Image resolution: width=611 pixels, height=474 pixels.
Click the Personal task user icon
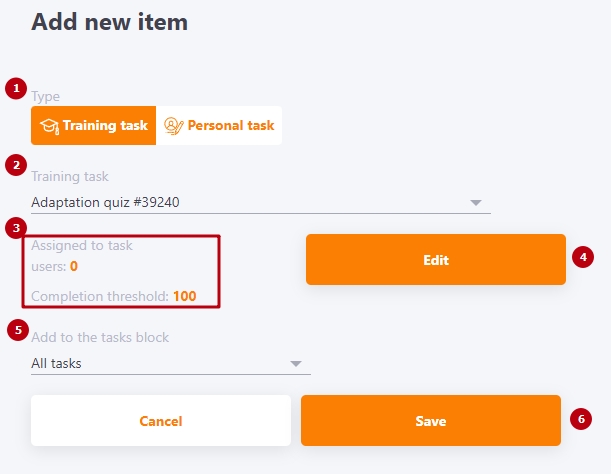173,126
